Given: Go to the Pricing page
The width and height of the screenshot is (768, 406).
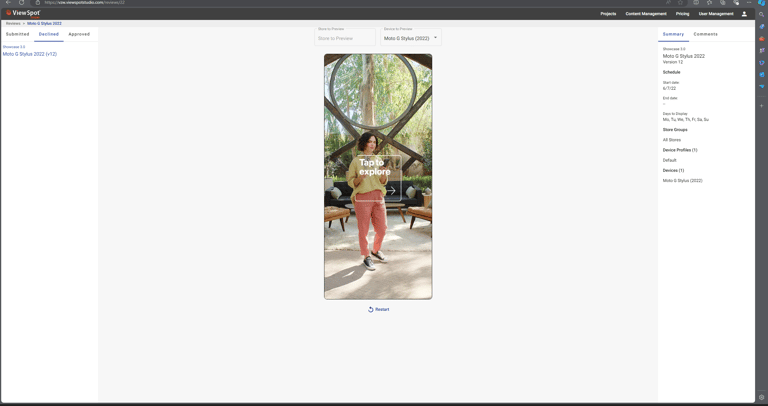Looking at the screenshot, I should [682, 14].
